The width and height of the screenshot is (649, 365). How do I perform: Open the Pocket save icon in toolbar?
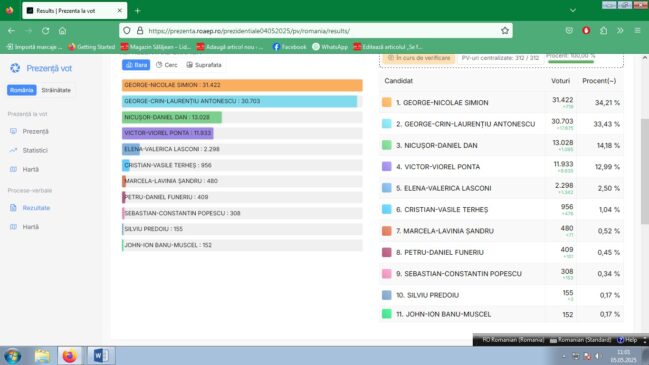click(x=569, y=31)
